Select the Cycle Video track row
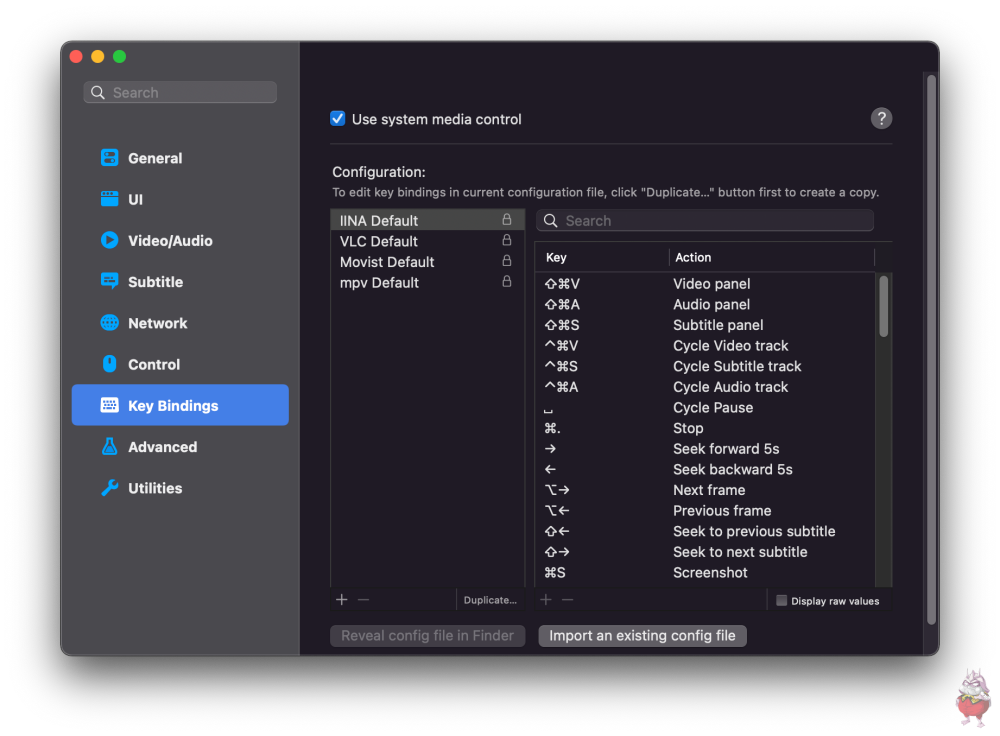 click(705, 346)
